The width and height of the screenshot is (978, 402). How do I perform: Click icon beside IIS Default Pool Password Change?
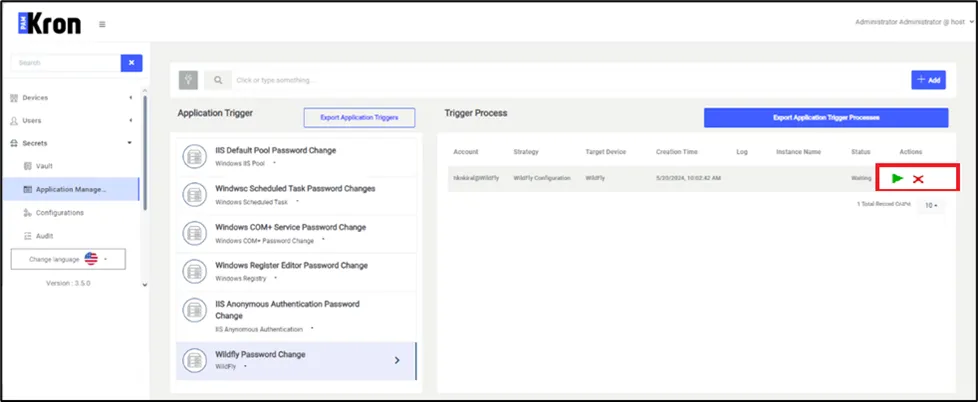[195, 156]
